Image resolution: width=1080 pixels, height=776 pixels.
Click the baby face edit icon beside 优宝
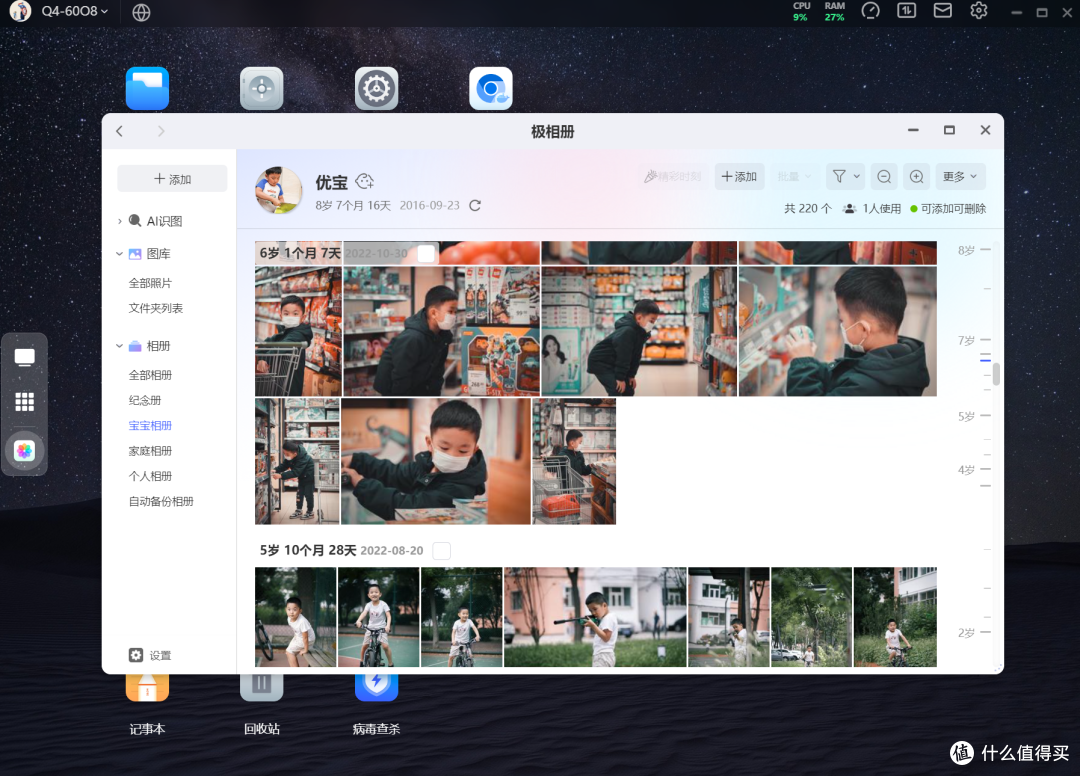[x=364, y=182]
